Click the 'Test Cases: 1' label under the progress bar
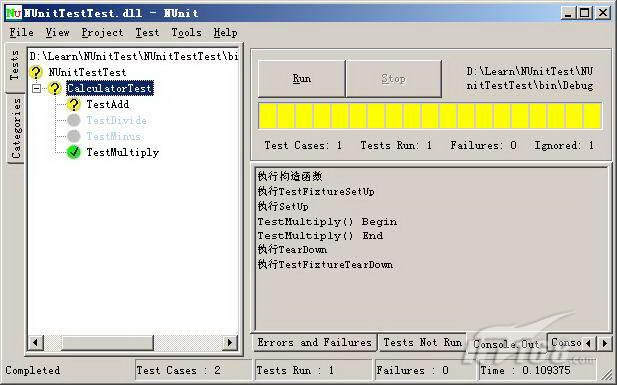Screen dimensions: 617x385 [303, 145]
